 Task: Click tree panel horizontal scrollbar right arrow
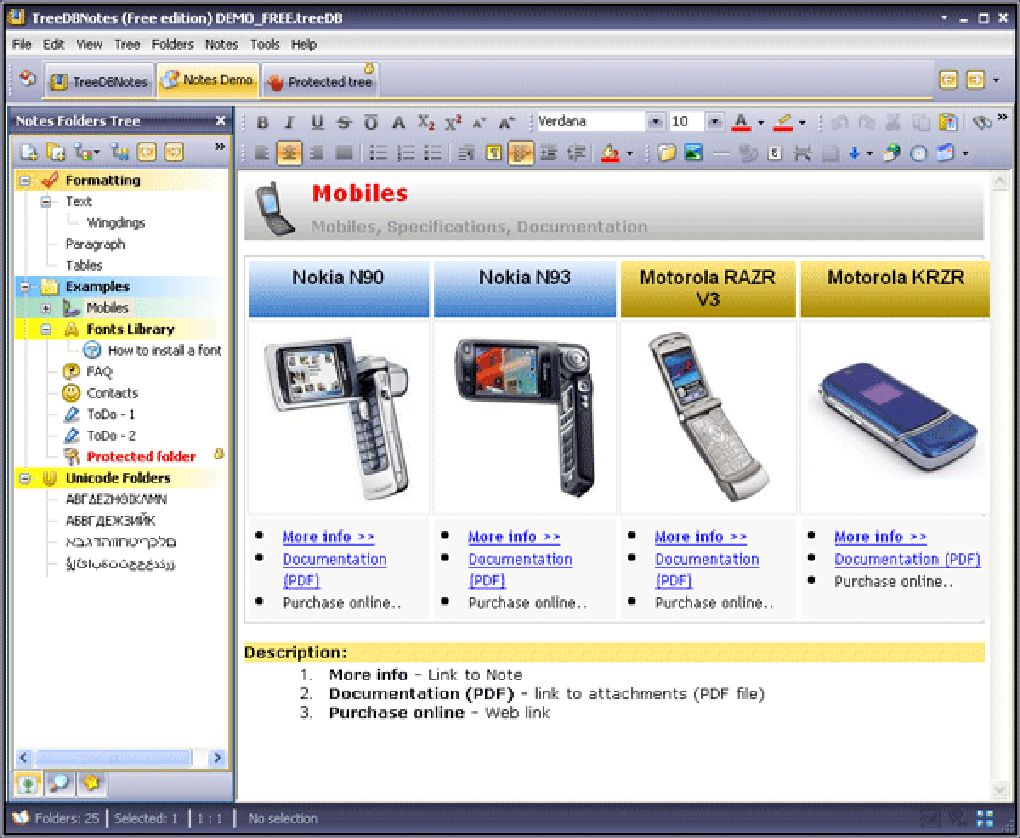pos(217,757)
